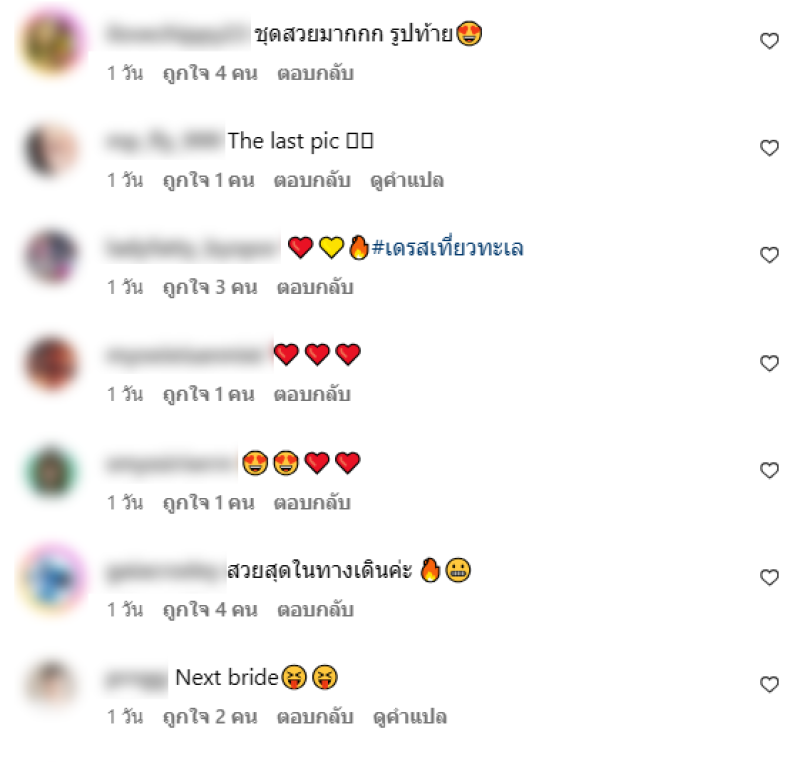Show 4 likes on 'สวยสุดในทางเดินค่ะ' comment
The image size is (800, 762).
pos(210,610)
